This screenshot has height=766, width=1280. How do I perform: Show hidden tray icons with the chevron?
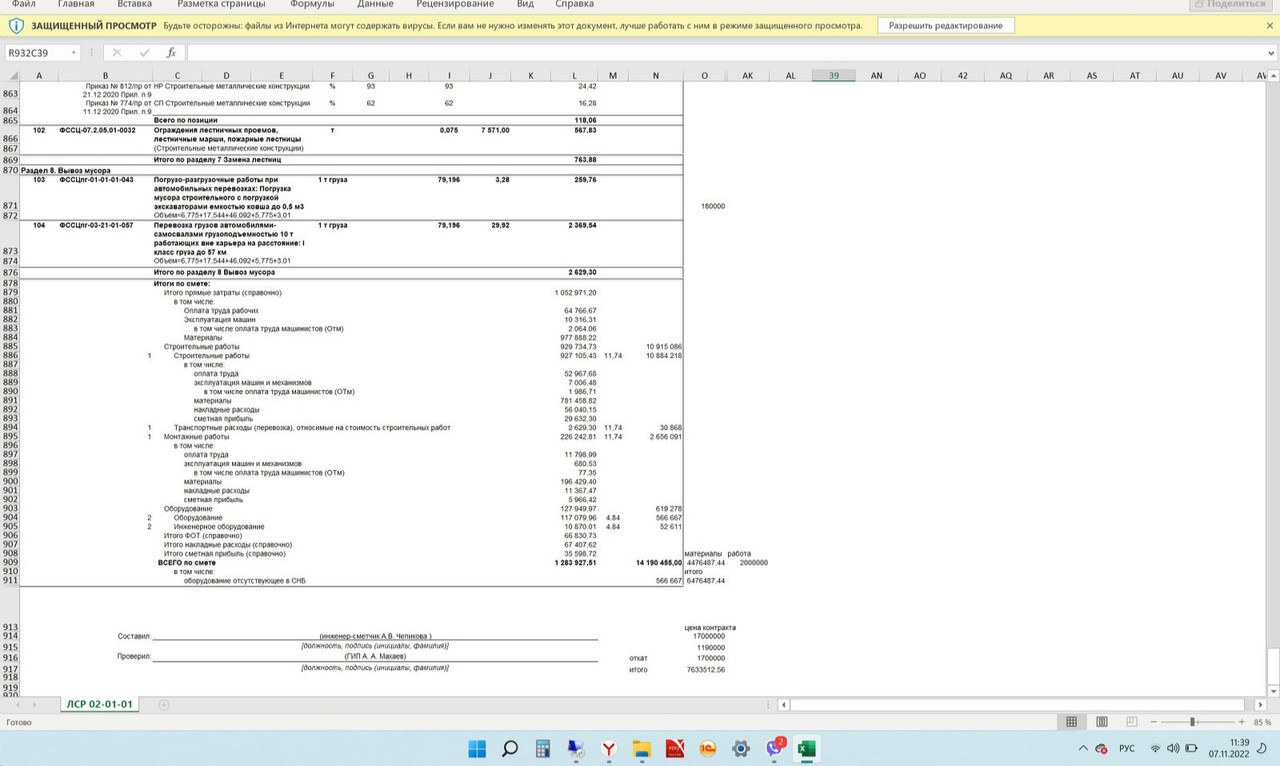pos(1083,748)
